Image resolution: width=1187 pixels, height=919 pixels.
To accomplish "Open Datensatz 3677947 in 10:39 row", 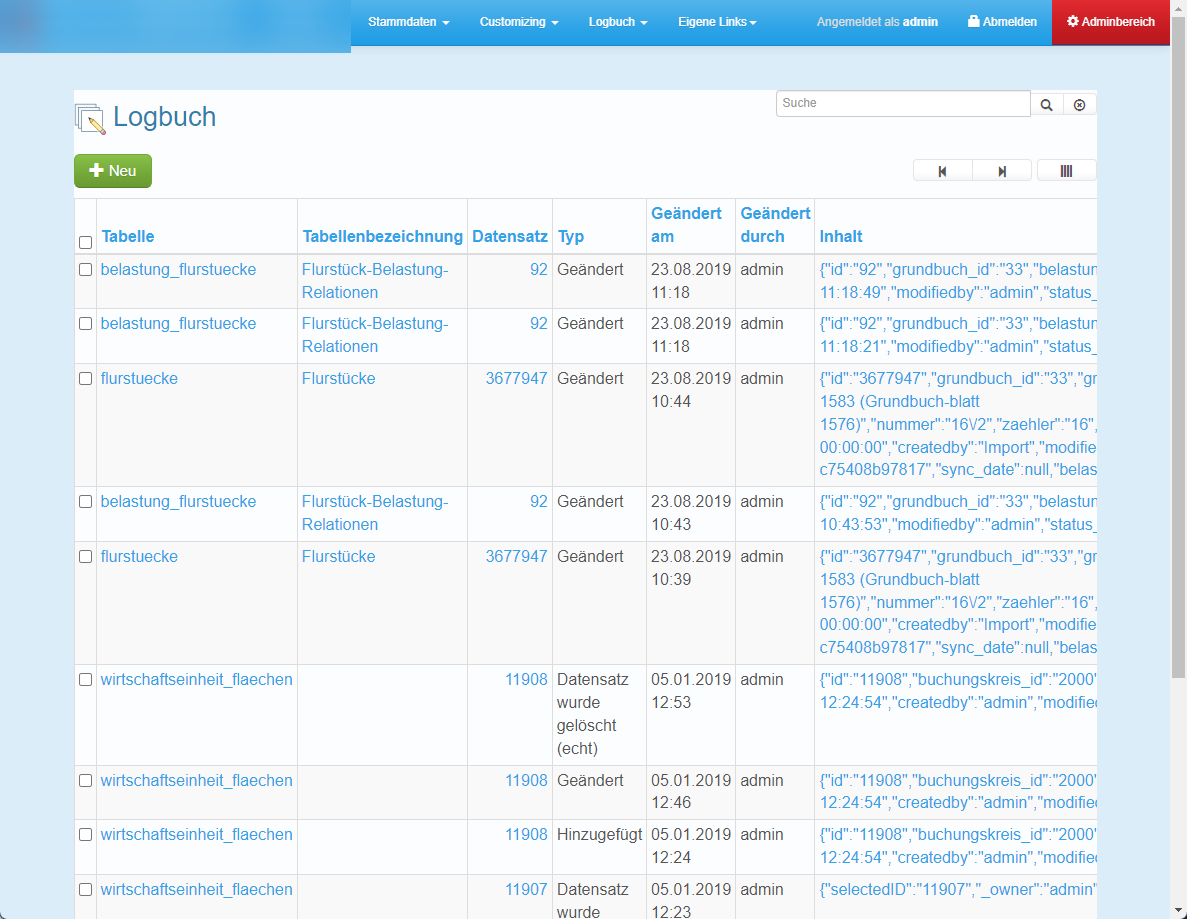I will [516, 556].
